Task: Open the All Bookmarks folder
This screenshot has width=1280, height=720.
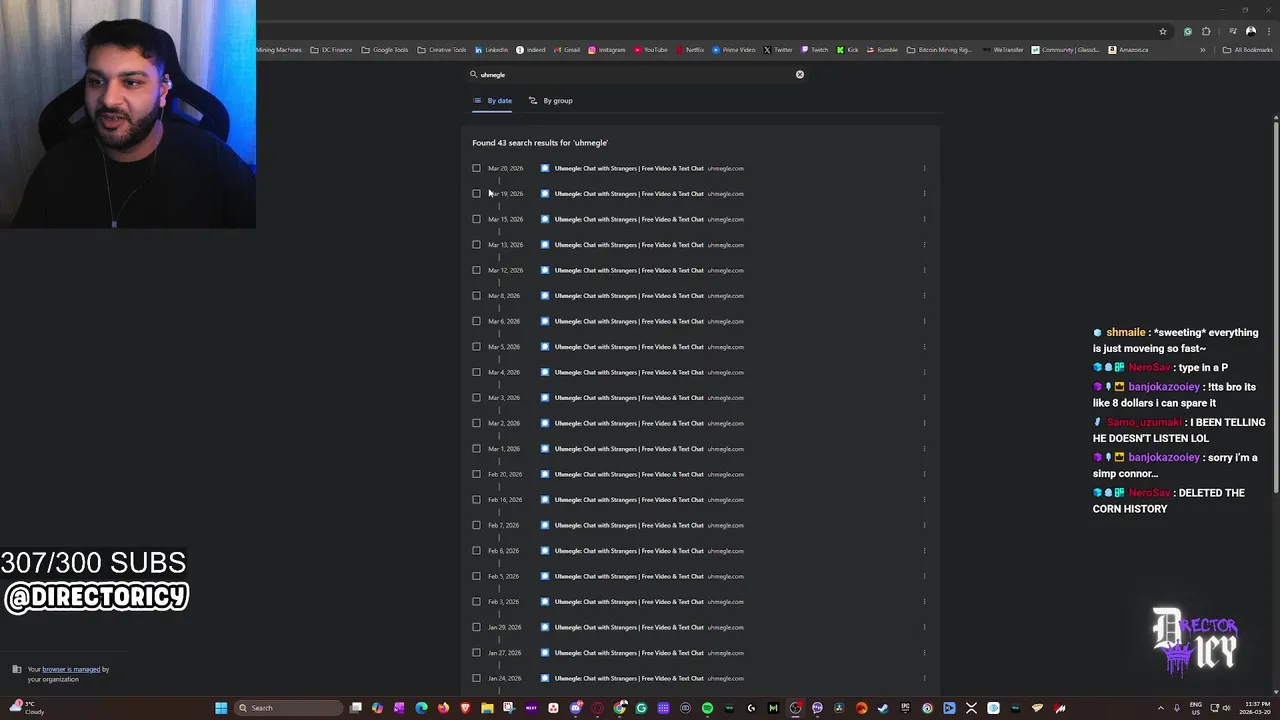Action: [x=1247, y=50]
